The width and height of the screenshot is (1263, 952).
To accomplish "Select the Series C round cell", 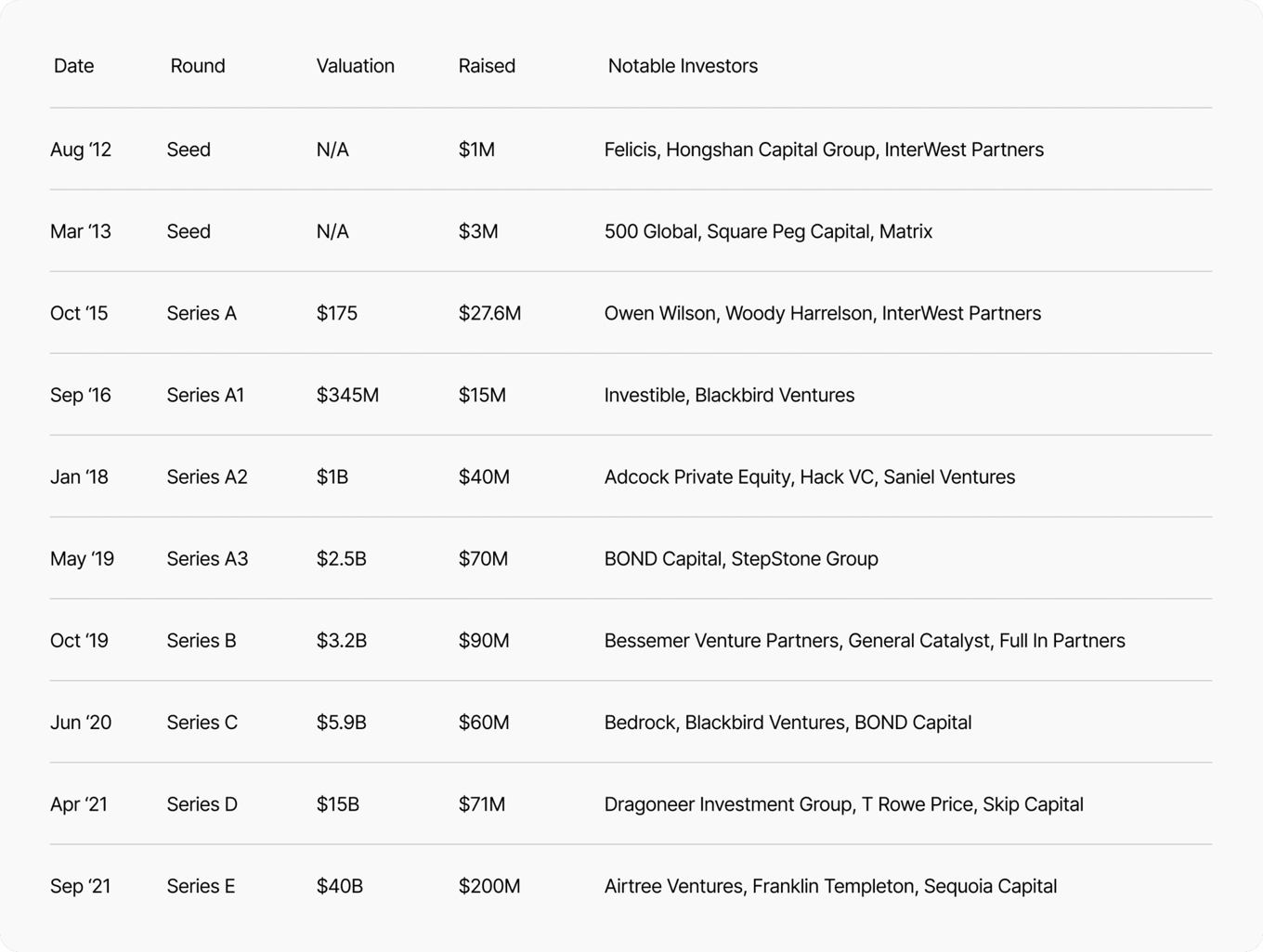I will (202, 722).
